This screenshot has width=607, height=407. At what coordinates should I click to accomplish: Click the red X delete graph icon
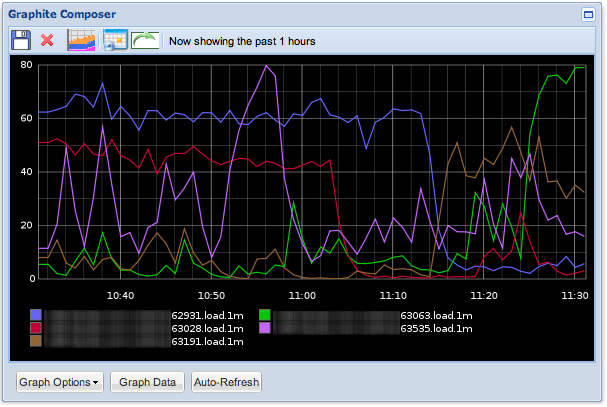coord(47,41)
